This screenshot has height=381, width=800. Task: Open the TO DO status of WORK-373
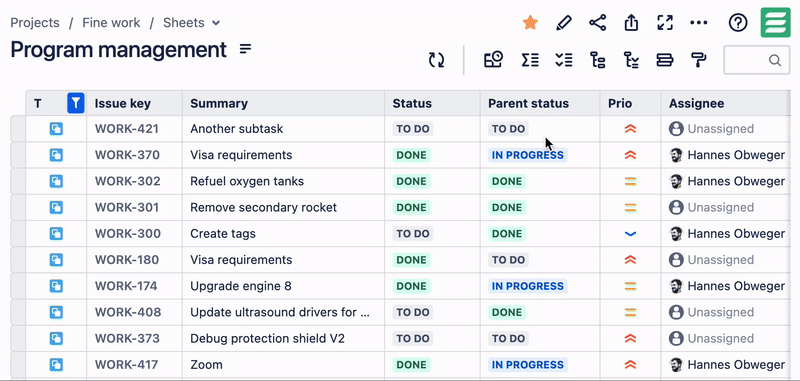point(413,339)
